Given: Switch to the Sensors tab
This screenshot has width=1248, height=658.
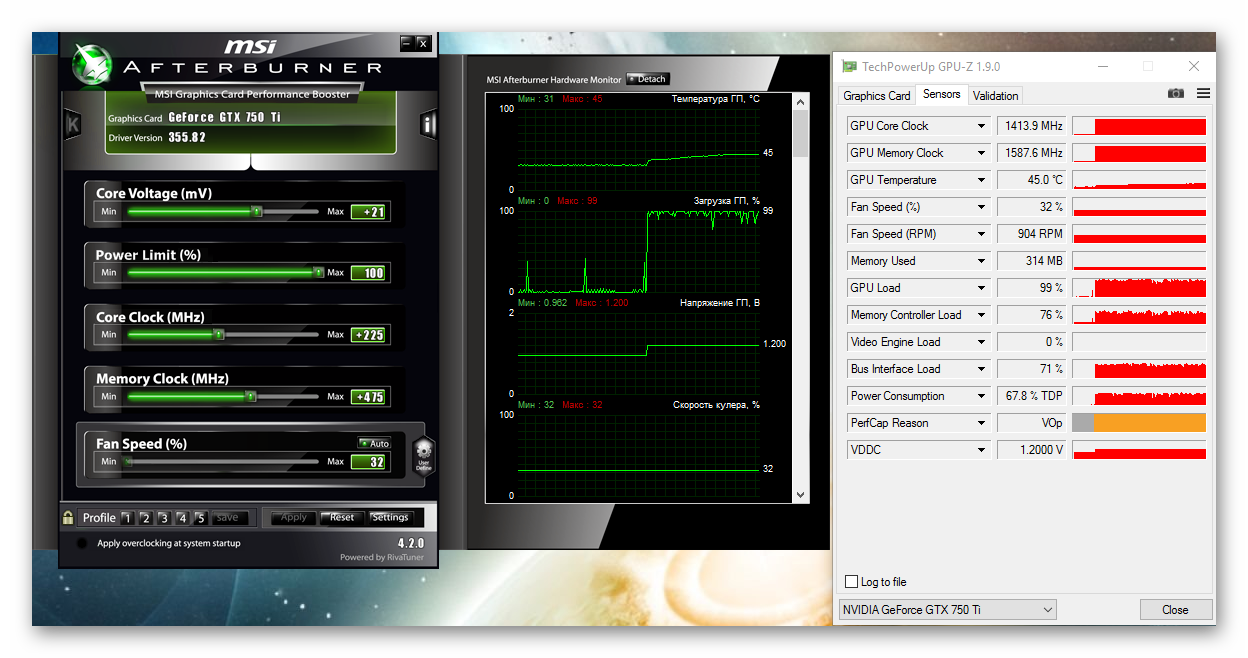Looking at the screenshot, I should pyautogui.click(x=941, y=94).
